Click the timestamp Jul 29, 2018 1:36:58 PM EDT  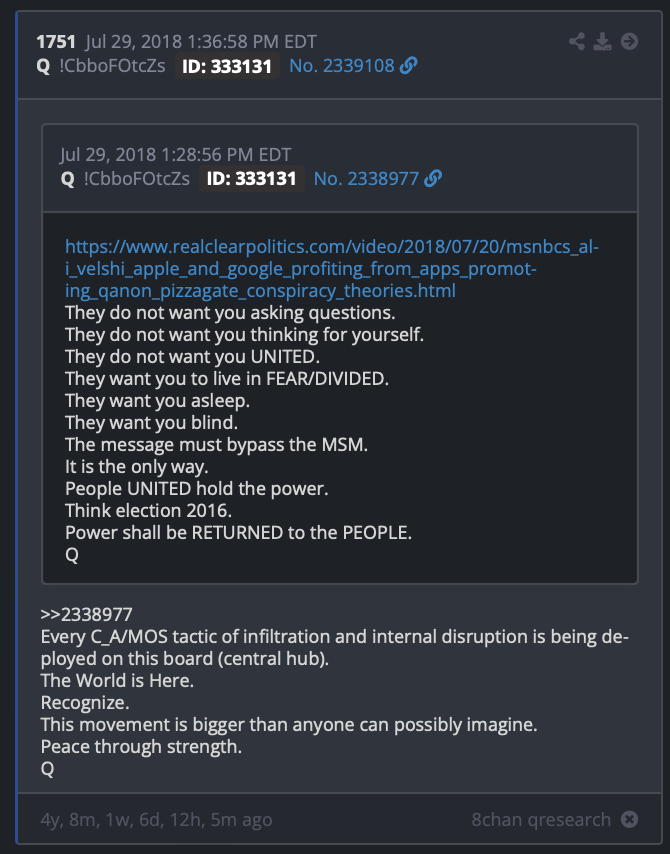pos(201,42)
